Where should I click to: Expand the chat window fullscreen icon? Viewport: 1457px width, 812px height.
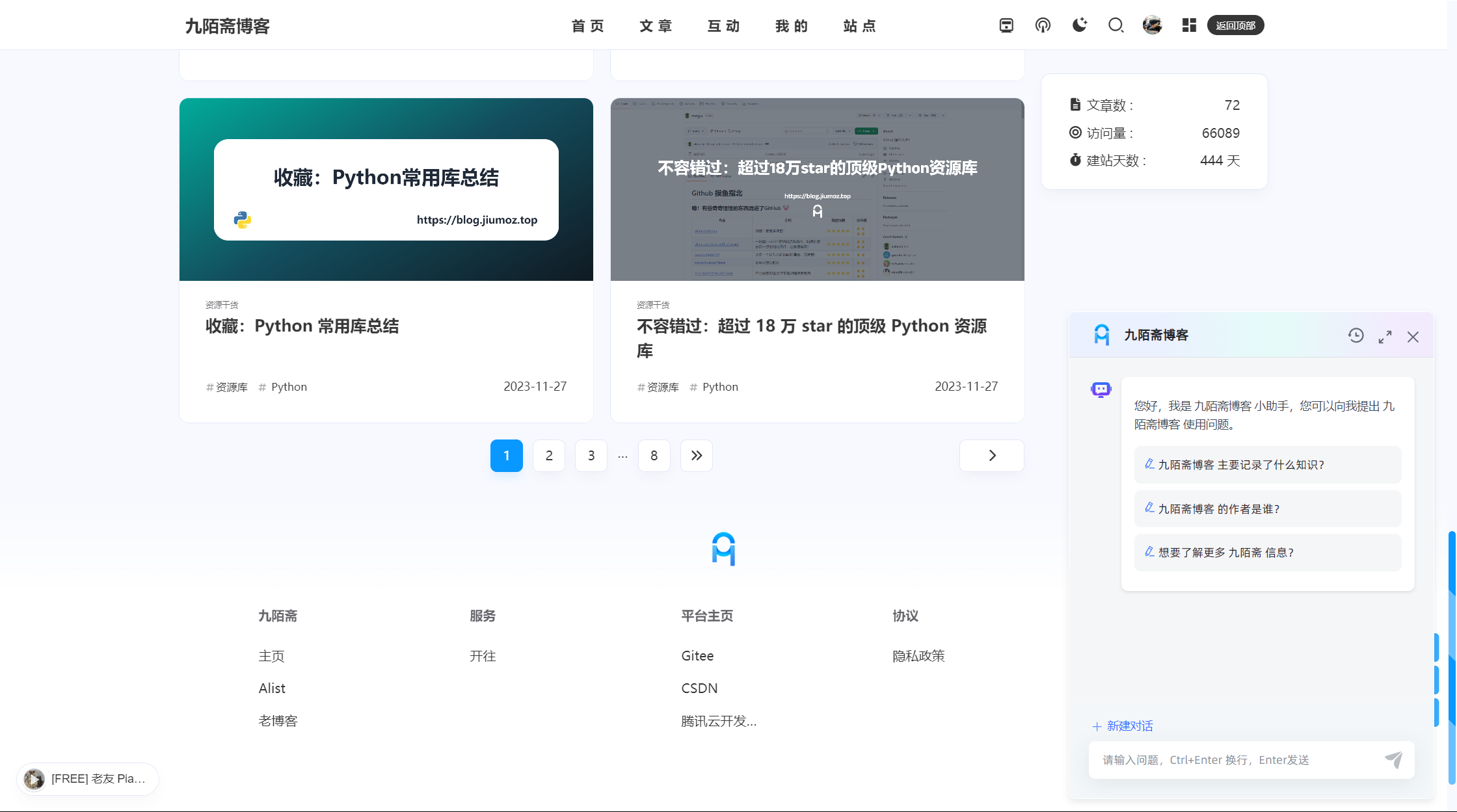1385,336
